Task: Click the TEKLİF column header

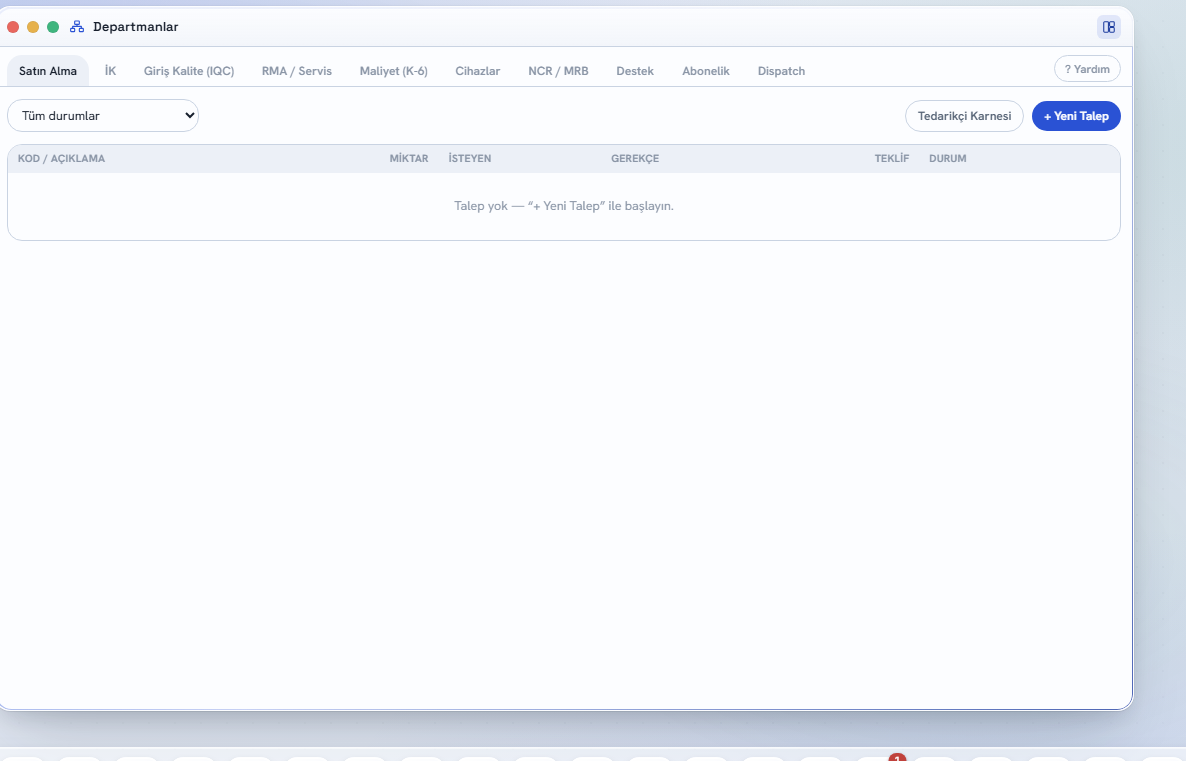Action: (892, 159)
